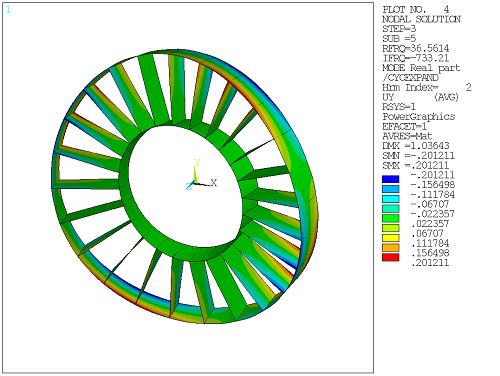Click the 'PowerGraphics' text

tap(419, 117)
